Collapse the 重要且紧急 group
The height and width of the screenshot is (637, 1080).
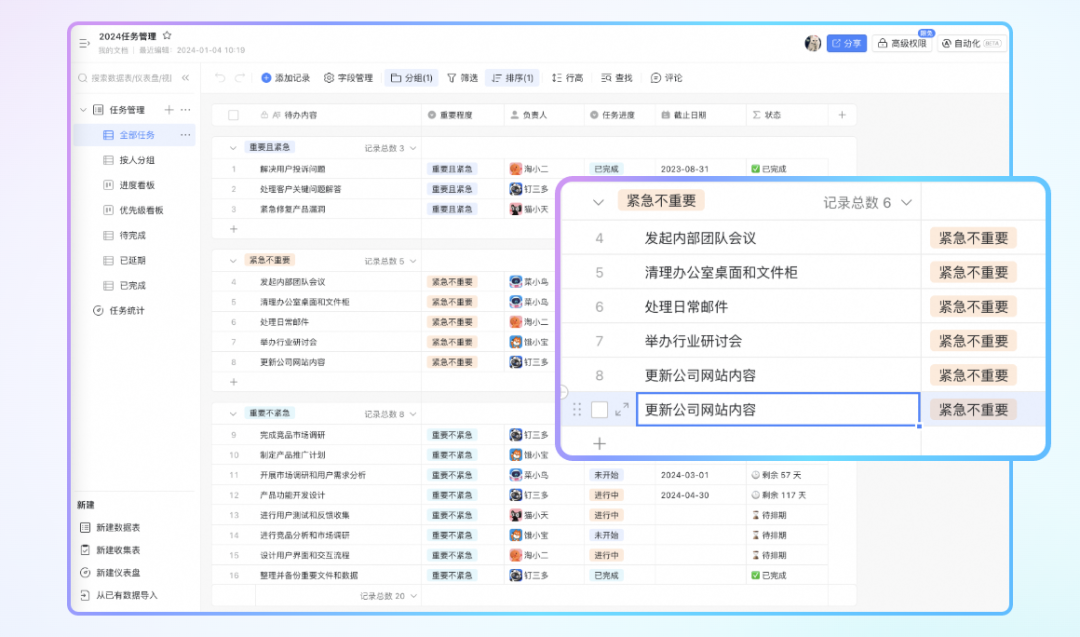point(232,147)
